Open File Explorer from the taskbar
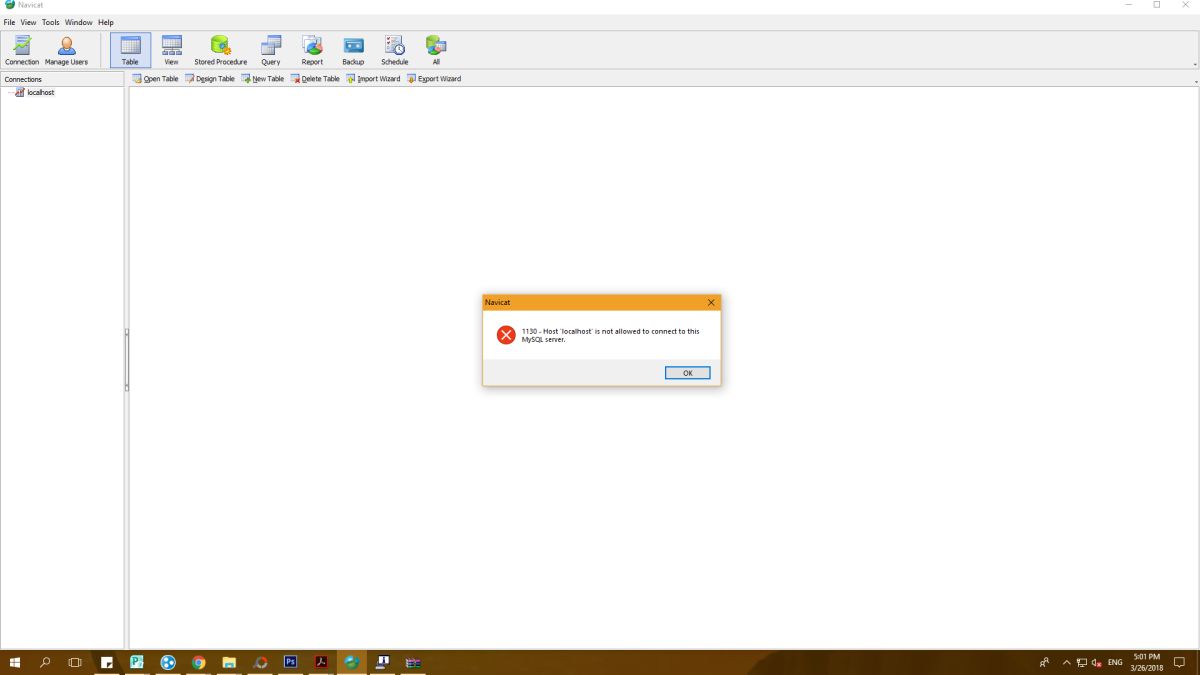Viewport: 1200px width, 675px height. tap(229, 662)
